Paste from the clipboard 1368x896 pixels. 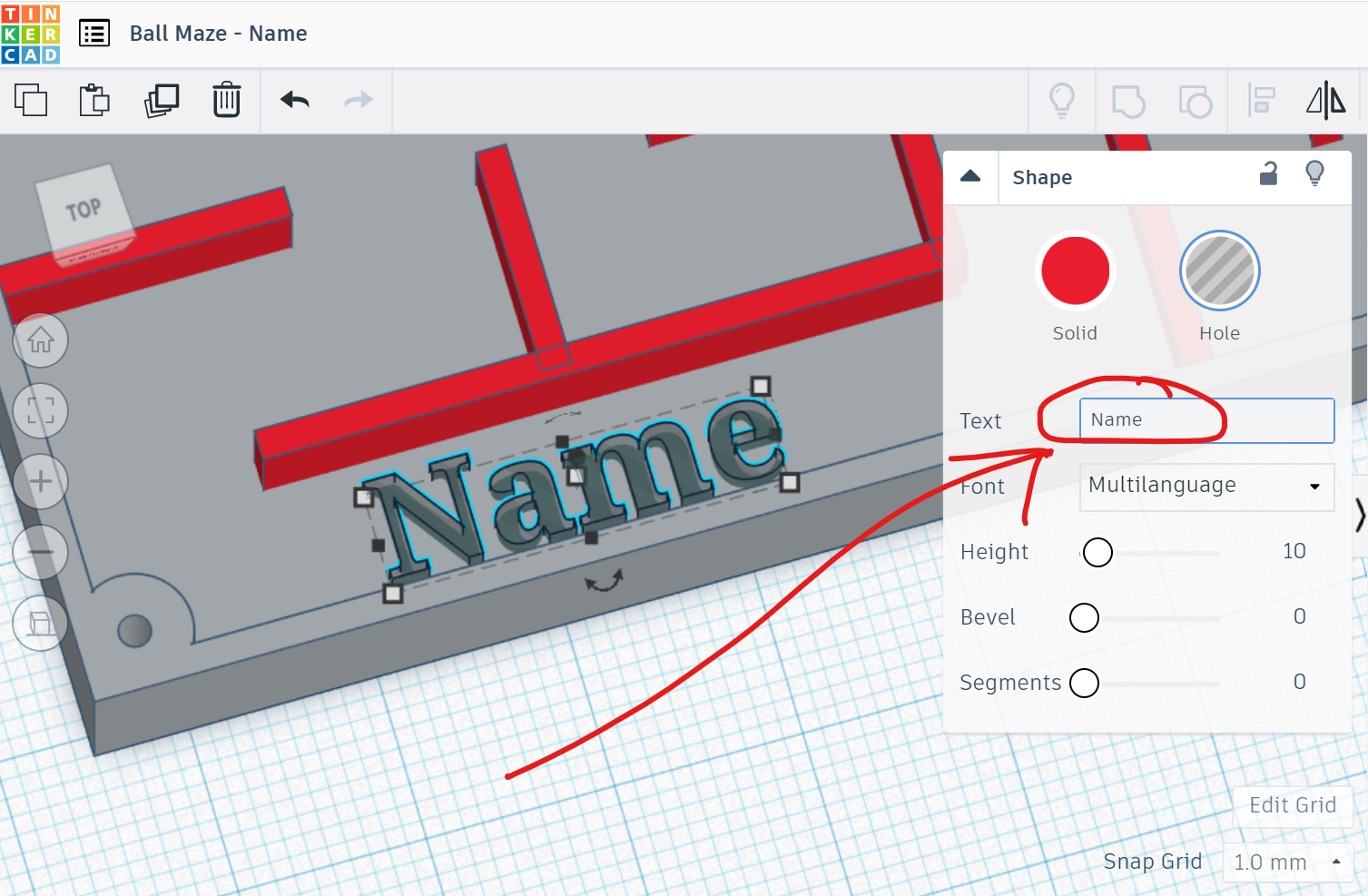(x=94, y=100)
